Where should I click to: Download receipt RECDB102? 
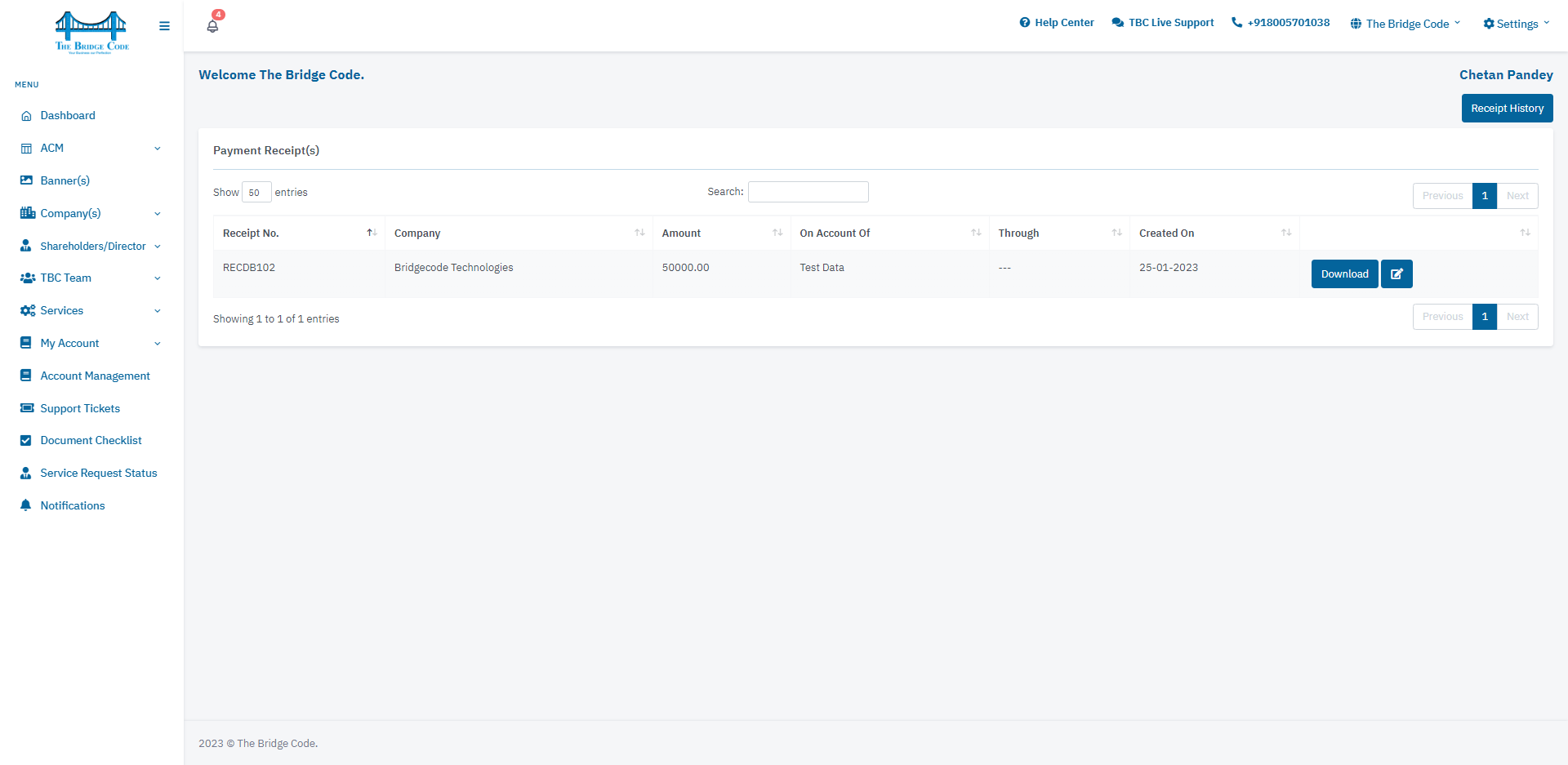click(x=1344, y=274)
